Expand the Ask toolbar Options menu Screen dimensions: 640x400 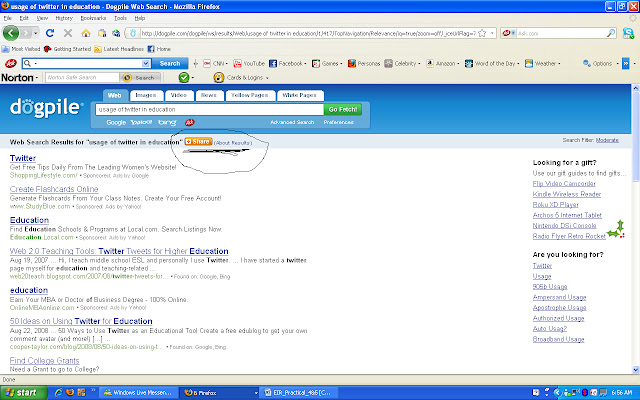coord(600,63)
